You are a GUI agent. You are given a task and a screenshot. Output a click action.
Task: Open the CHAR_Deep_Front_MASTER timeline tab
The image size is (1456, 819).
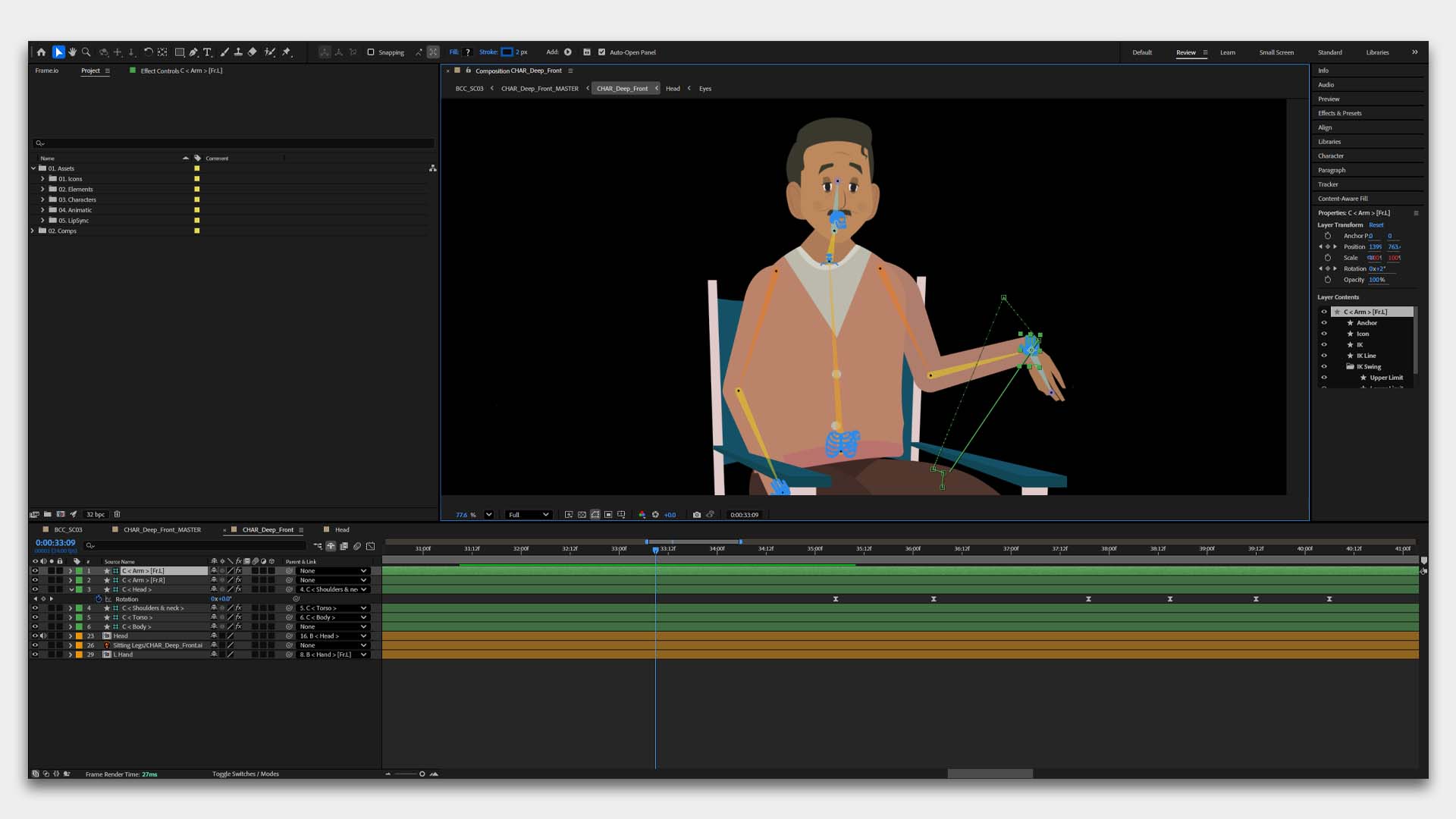click(x=162, y=530)
